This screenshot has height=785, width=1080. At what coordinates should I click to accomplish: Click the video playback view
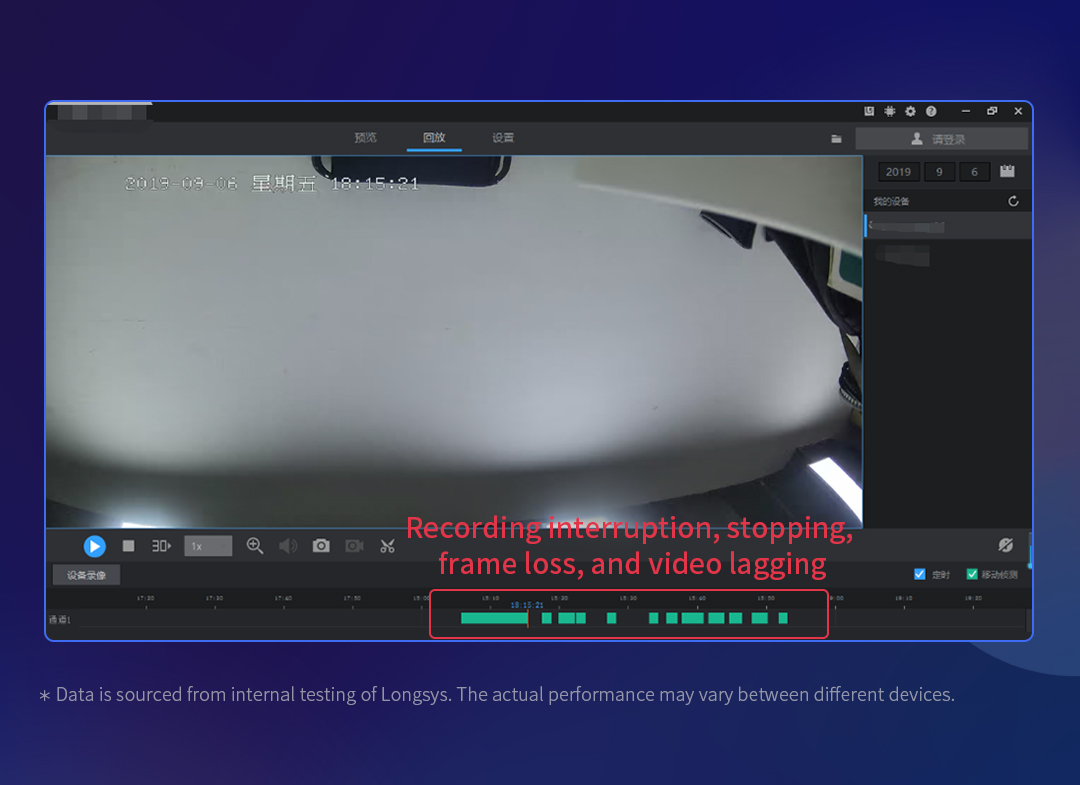[454, 342]
